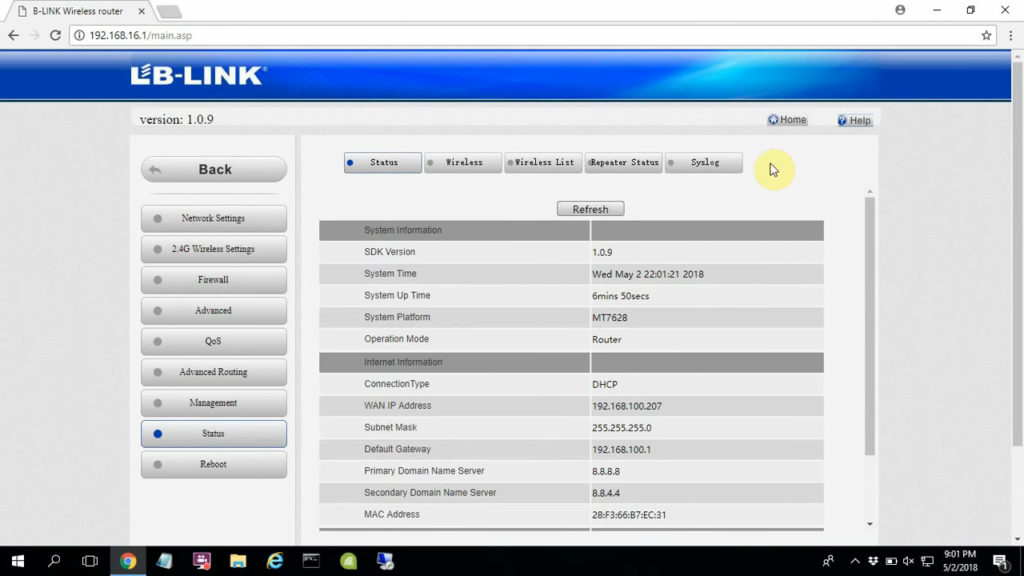View the Syslog tab
Viewport: 1024px width, 576px height.
pos(704,163)
